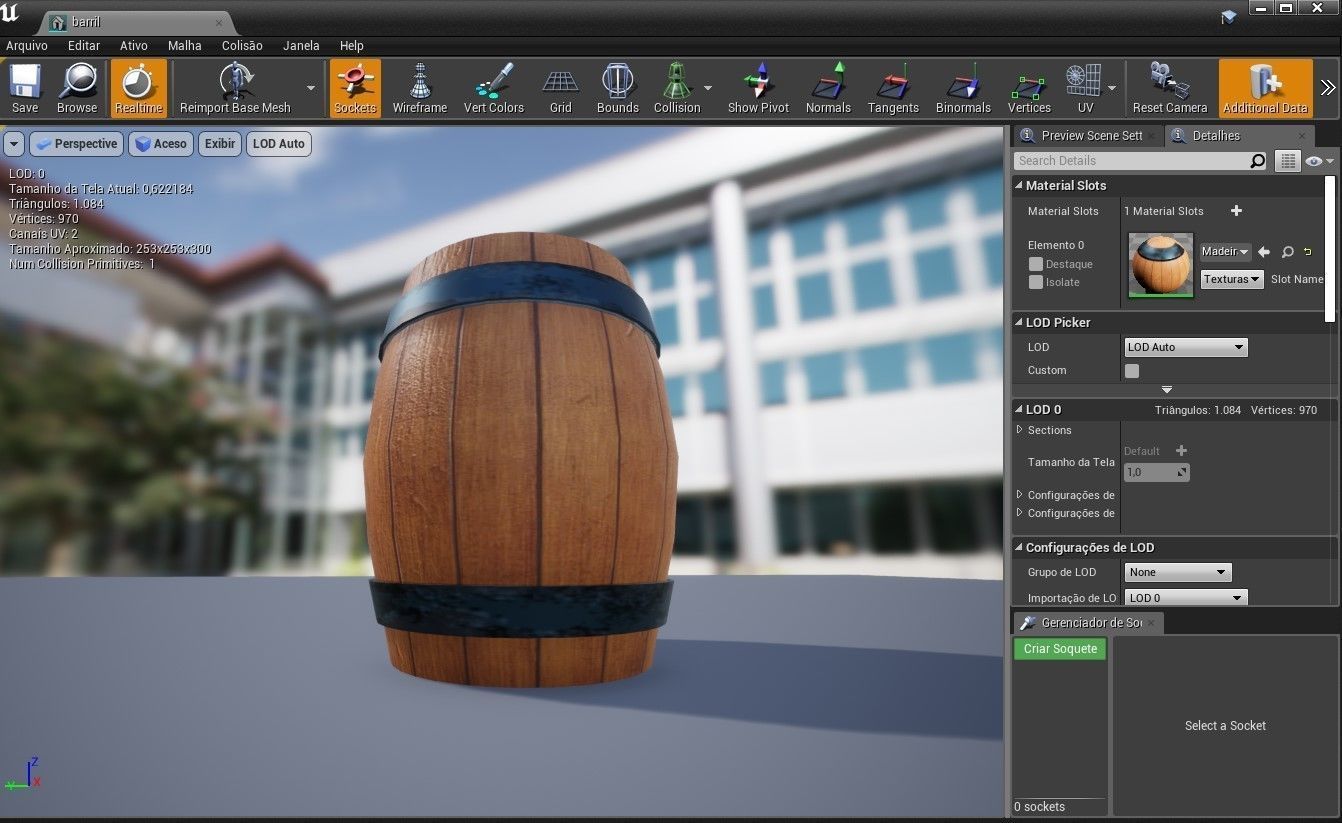
Task: Toggle the Additional Data button
Action: [x=1265, y=88]
